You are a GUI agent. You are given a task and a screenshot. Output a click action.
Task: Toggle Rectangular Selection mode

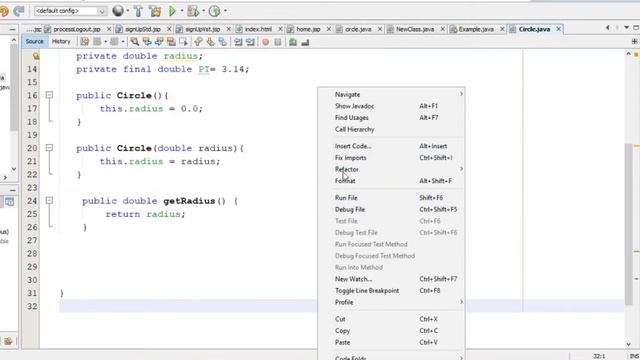pyautogui.click(x=184, y=42)
